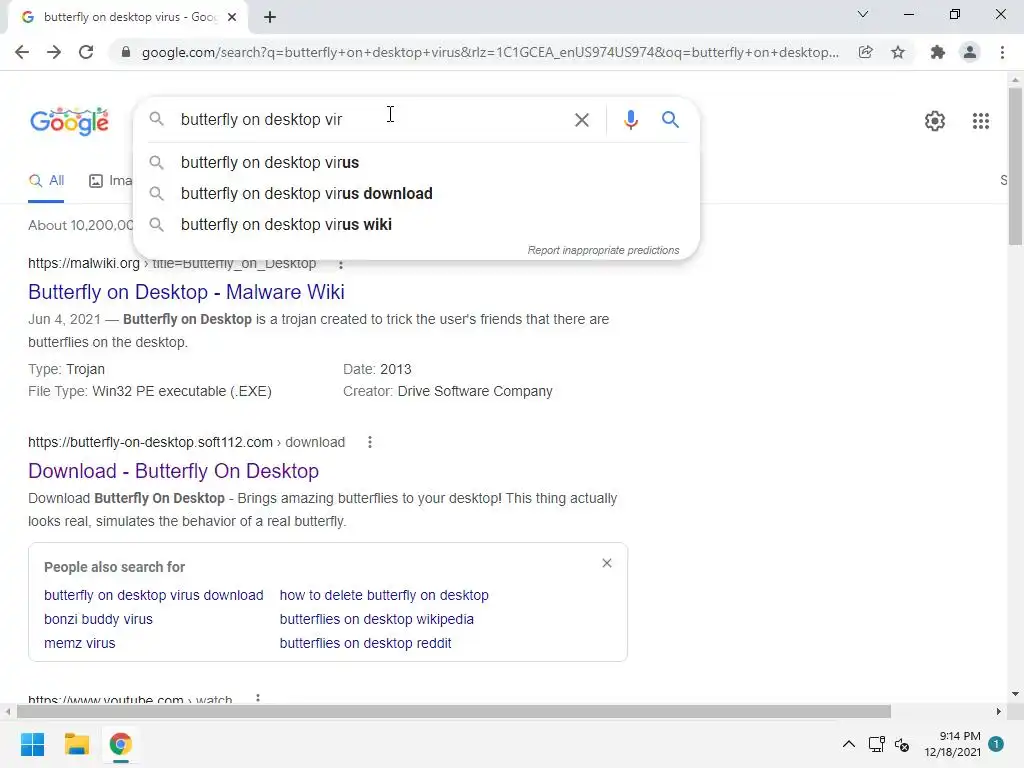
Task: Search 'memz virus' related link
Action: 80,643
